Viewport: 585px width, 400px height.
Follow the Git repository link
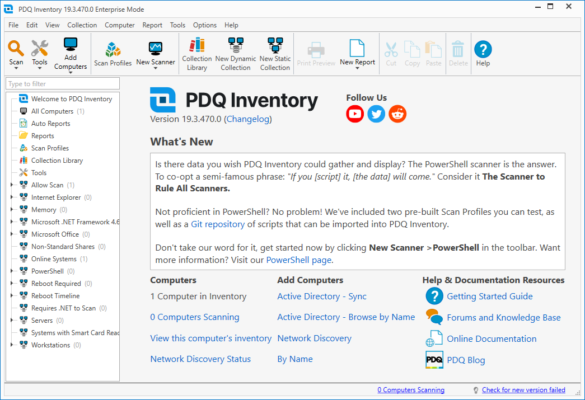(218, 224)
